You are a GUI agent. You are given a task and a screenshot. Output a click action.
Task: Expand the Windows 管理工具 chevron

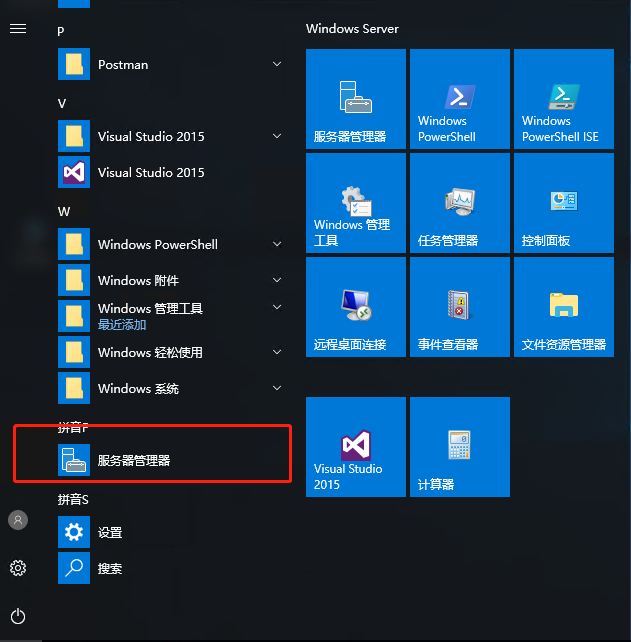tap(277, 307)
